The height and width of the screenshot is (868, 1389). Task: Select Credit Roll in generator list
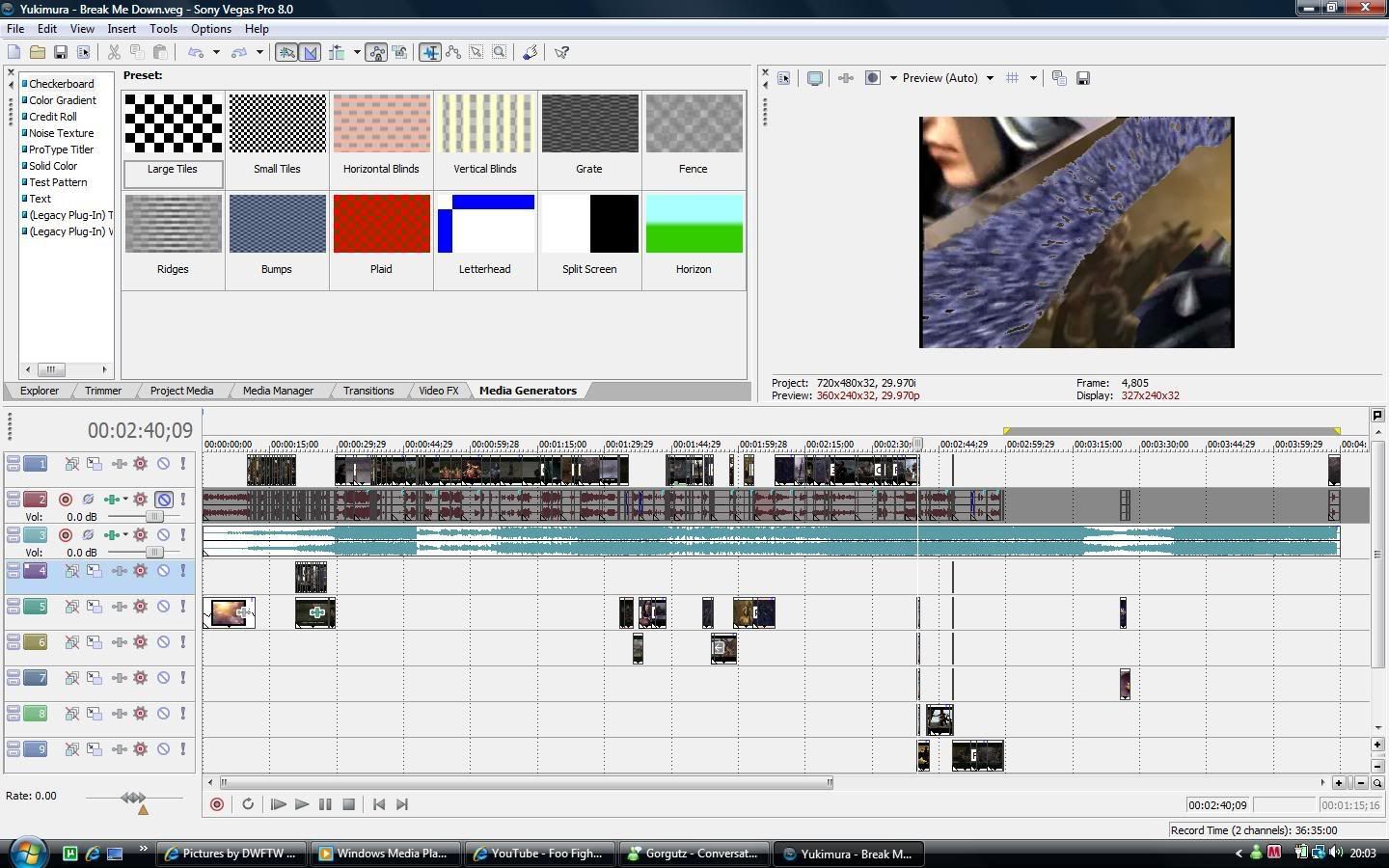tap(53, 117)
